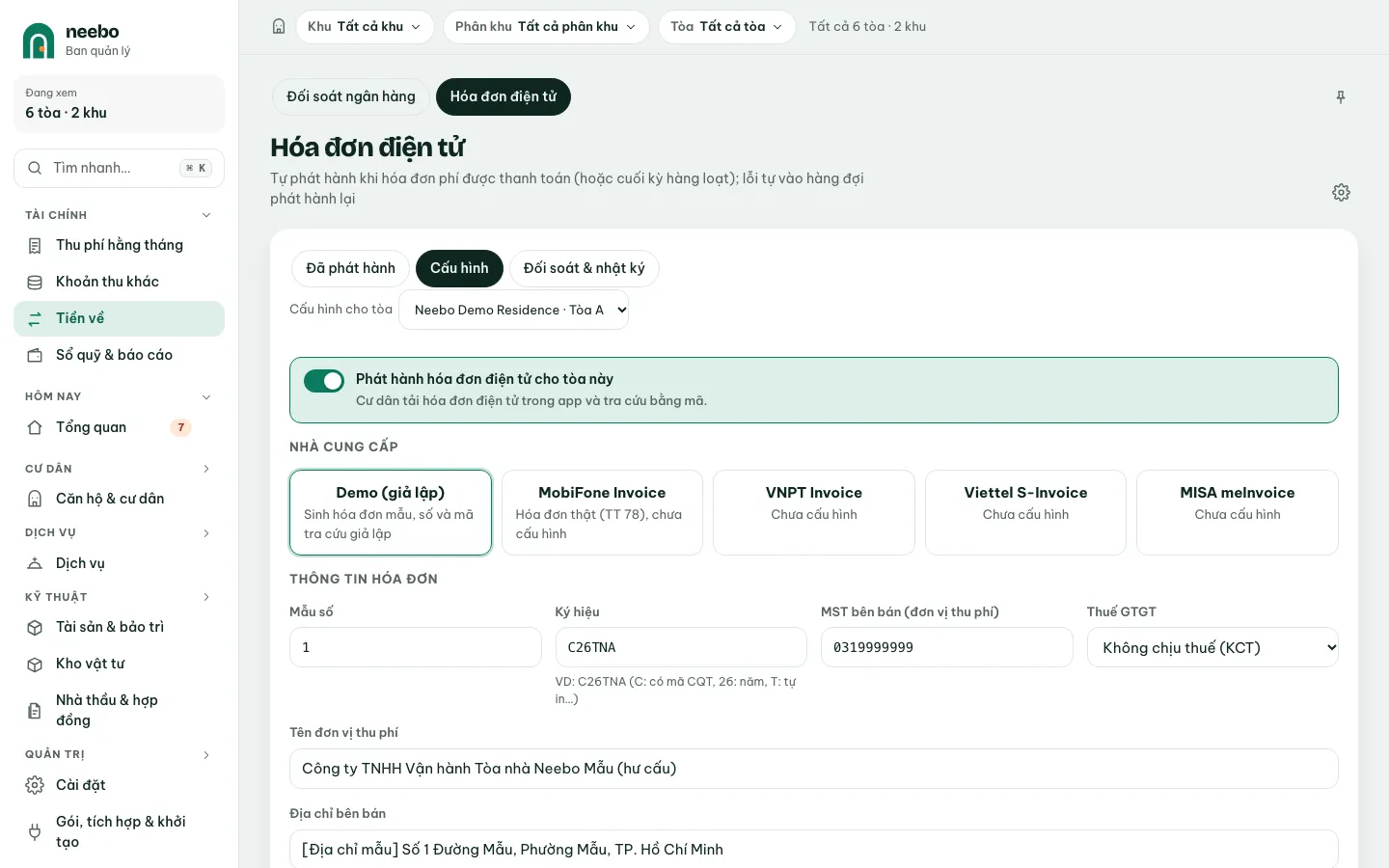Click the Kho vật tư box icon
This screenshot has height=868, width=1389.
35,665
